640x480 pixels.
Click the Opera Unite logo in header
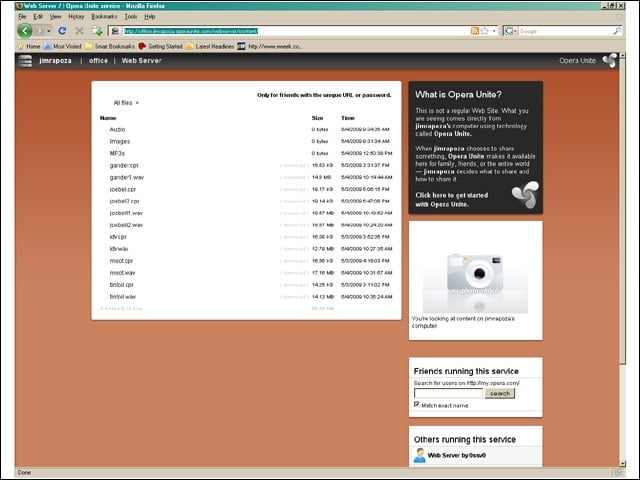point(610,60)
